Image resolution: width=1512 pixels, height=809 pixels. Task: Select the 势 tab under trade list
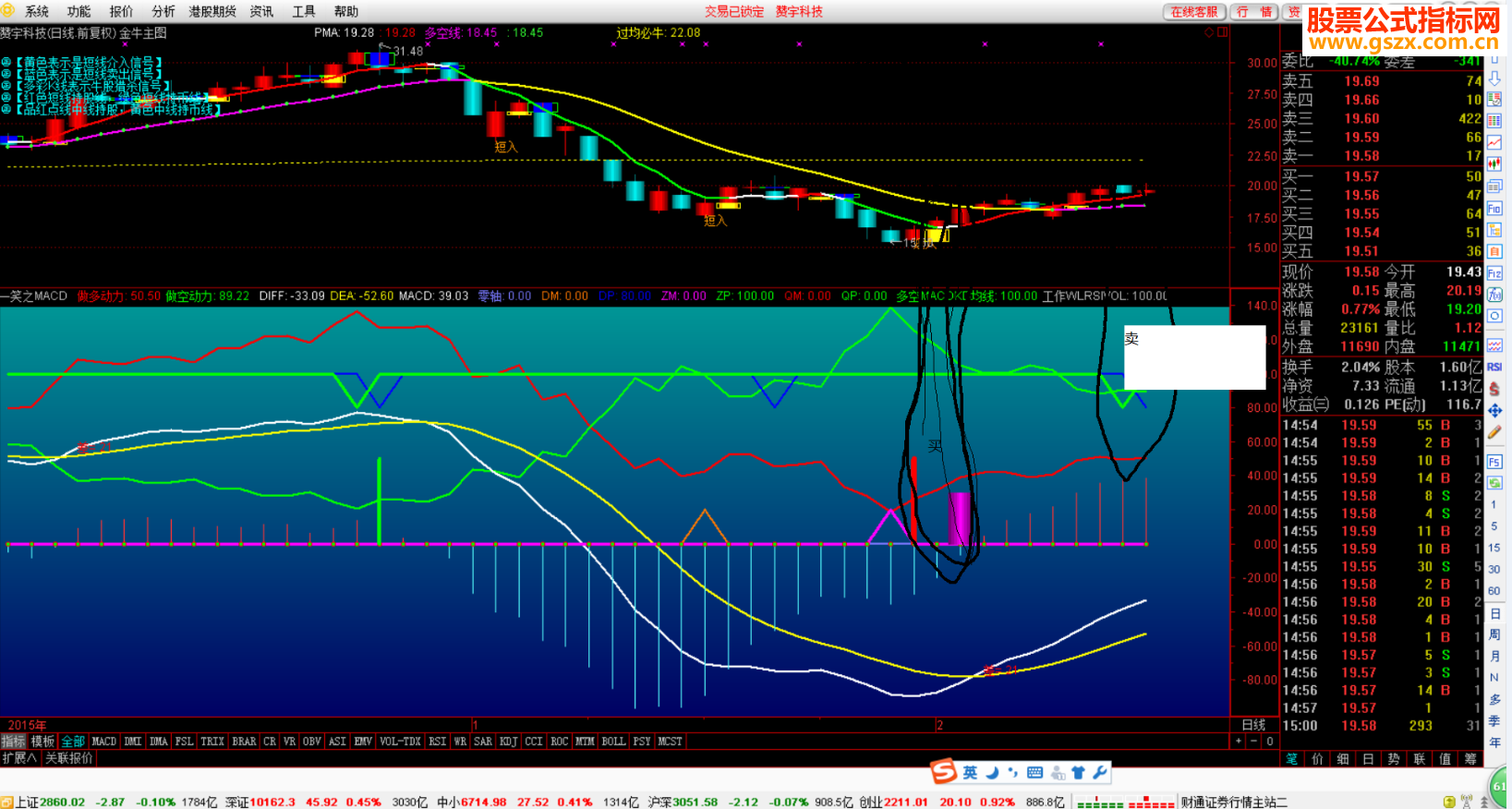pos(1394,758)
